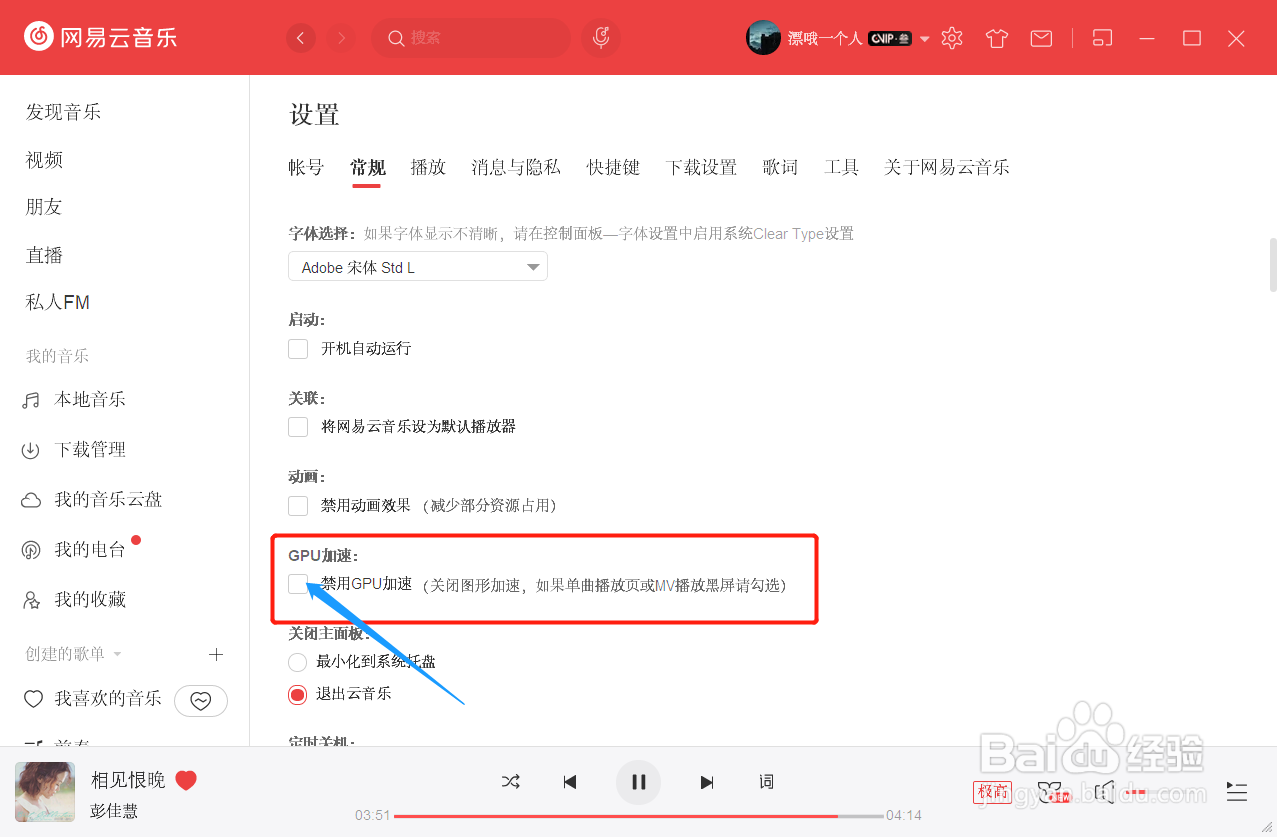This screenshot has width=1277, height=837.
Task: Skip to the previous track
Action: (570, 782)
